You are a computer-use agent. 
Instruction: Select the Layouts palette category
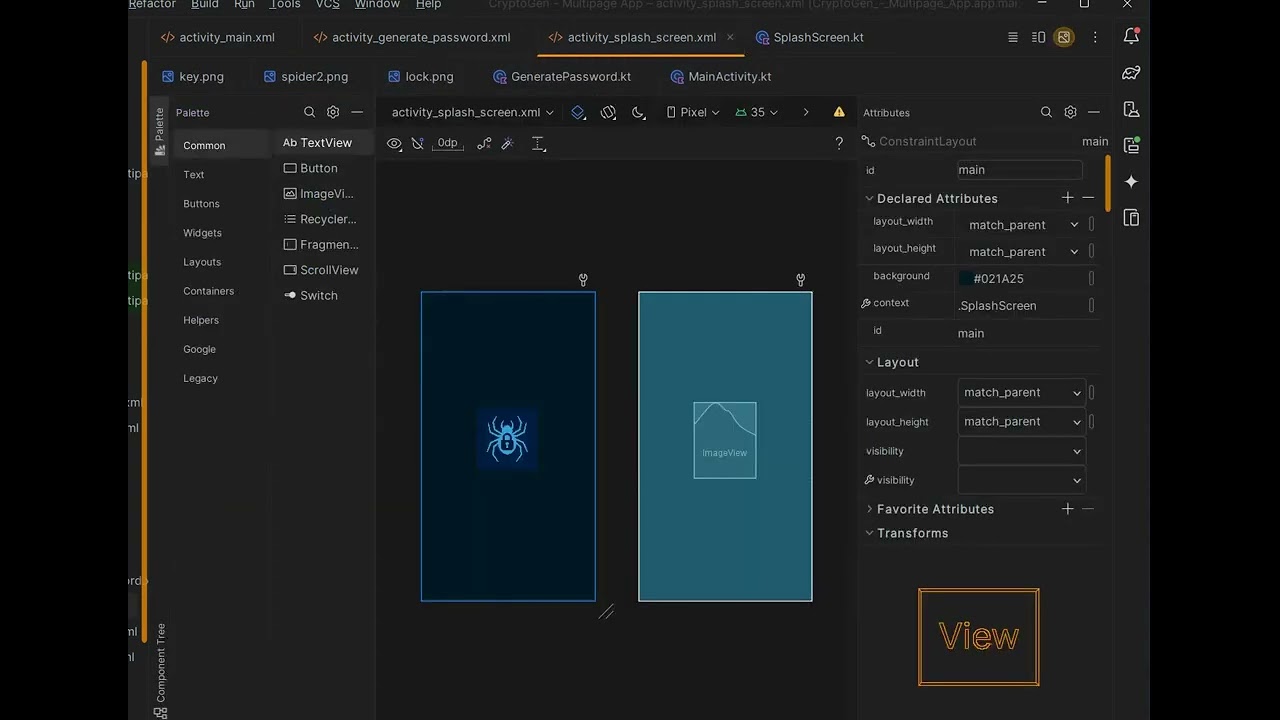[x=202, y=262]
